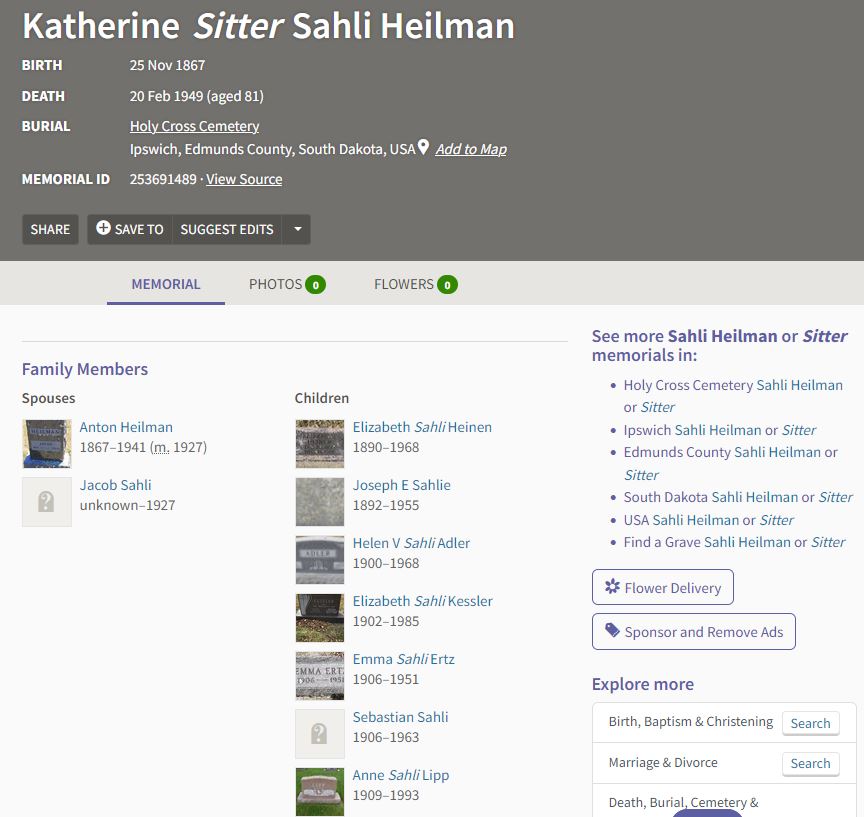Open Jacob Sahli placeholder gravestone icon

47,502
